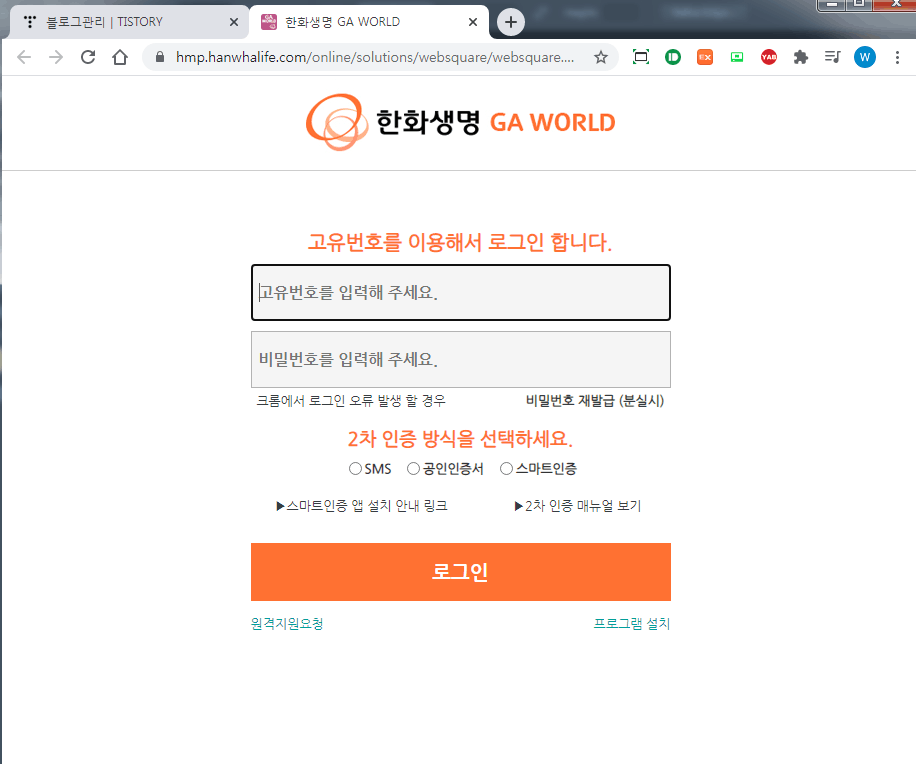This screenshot has height=764, width=916.
Task: Click the 한화생명 tab favicon
Action: click(x=269, y=22)
